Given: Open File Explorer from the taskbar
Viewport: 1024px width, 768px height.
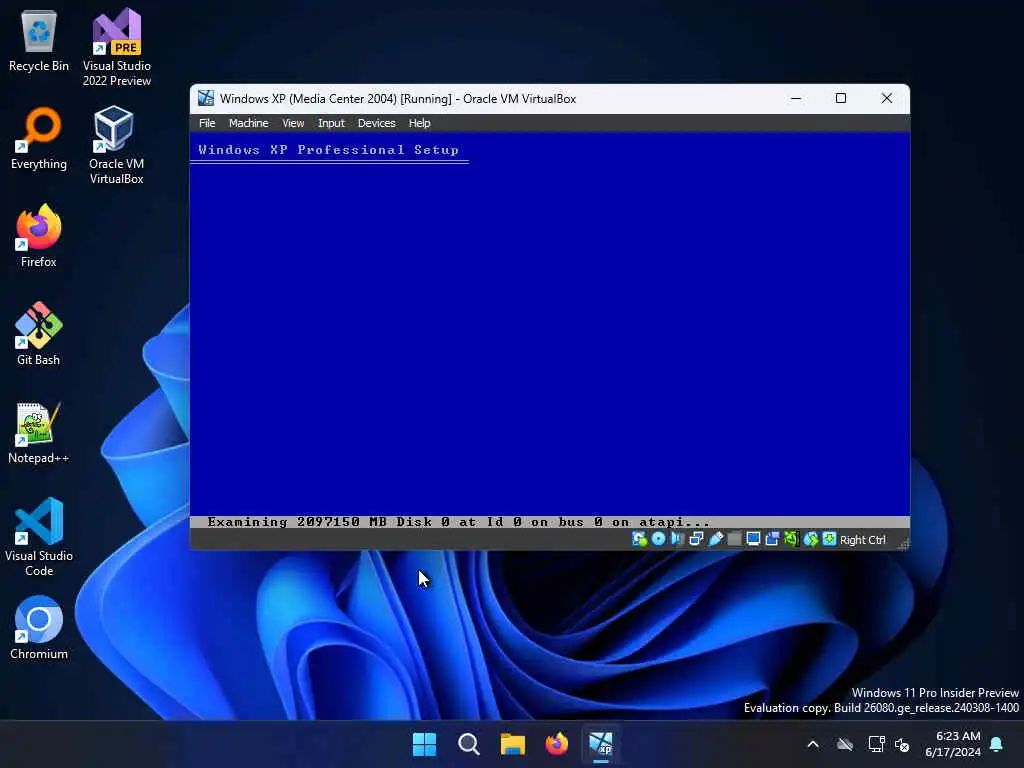Looking at the screenshot, I should coord(513,744).
